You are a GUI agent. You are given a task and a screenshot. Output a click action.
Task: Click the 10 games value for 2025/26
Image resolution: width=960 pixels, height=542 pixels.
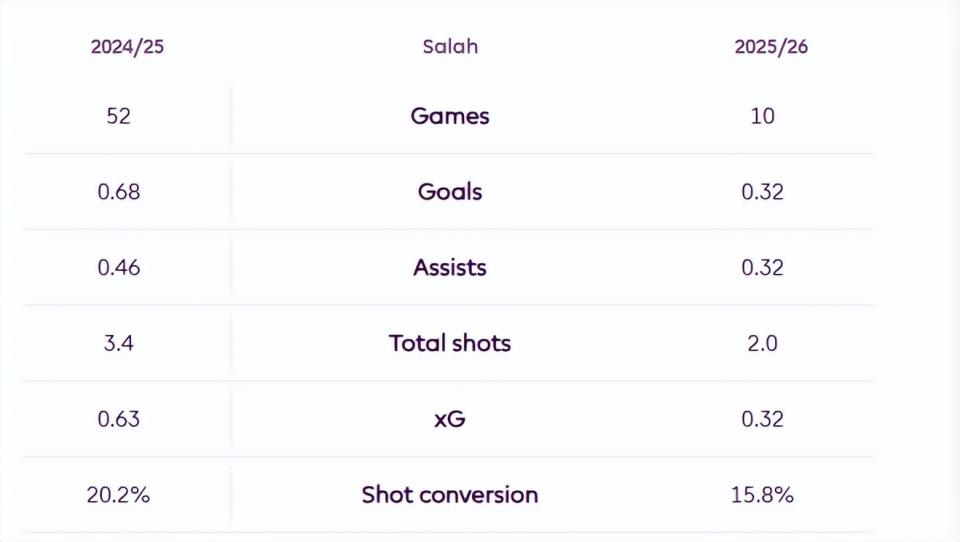762,116
